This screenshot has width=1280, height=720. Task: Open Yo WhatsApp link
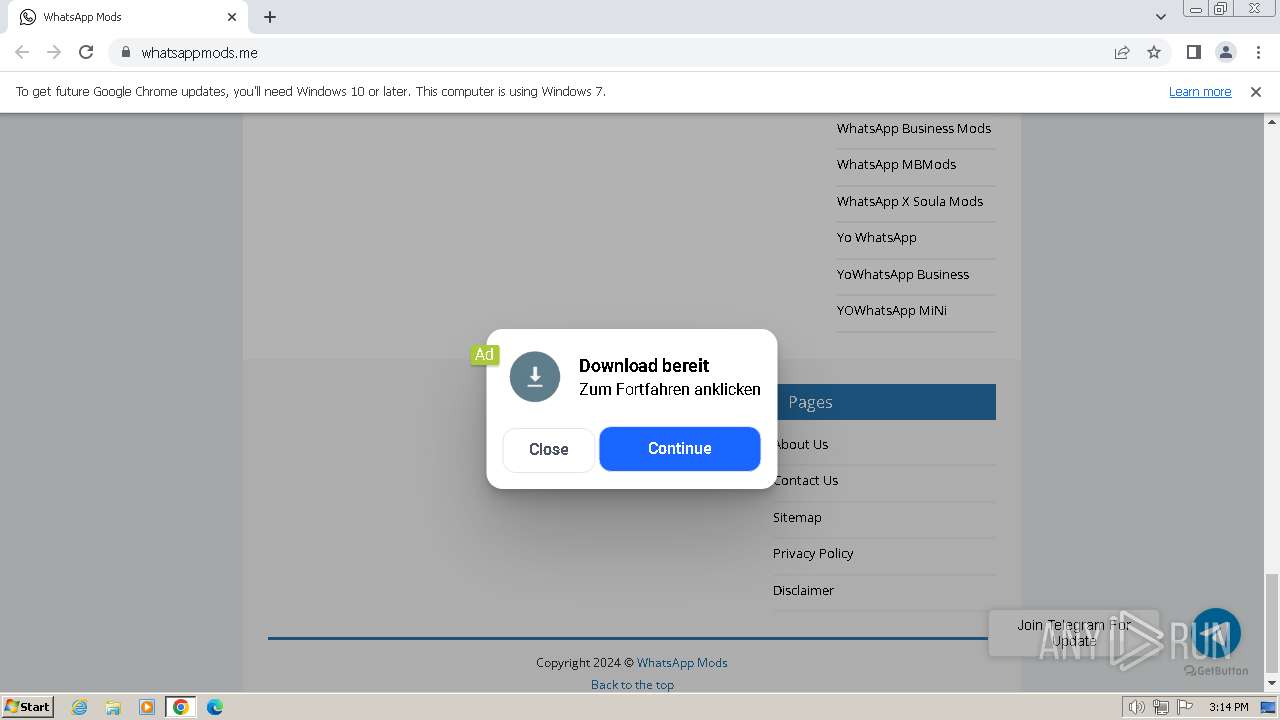click(x=877, y=237)
